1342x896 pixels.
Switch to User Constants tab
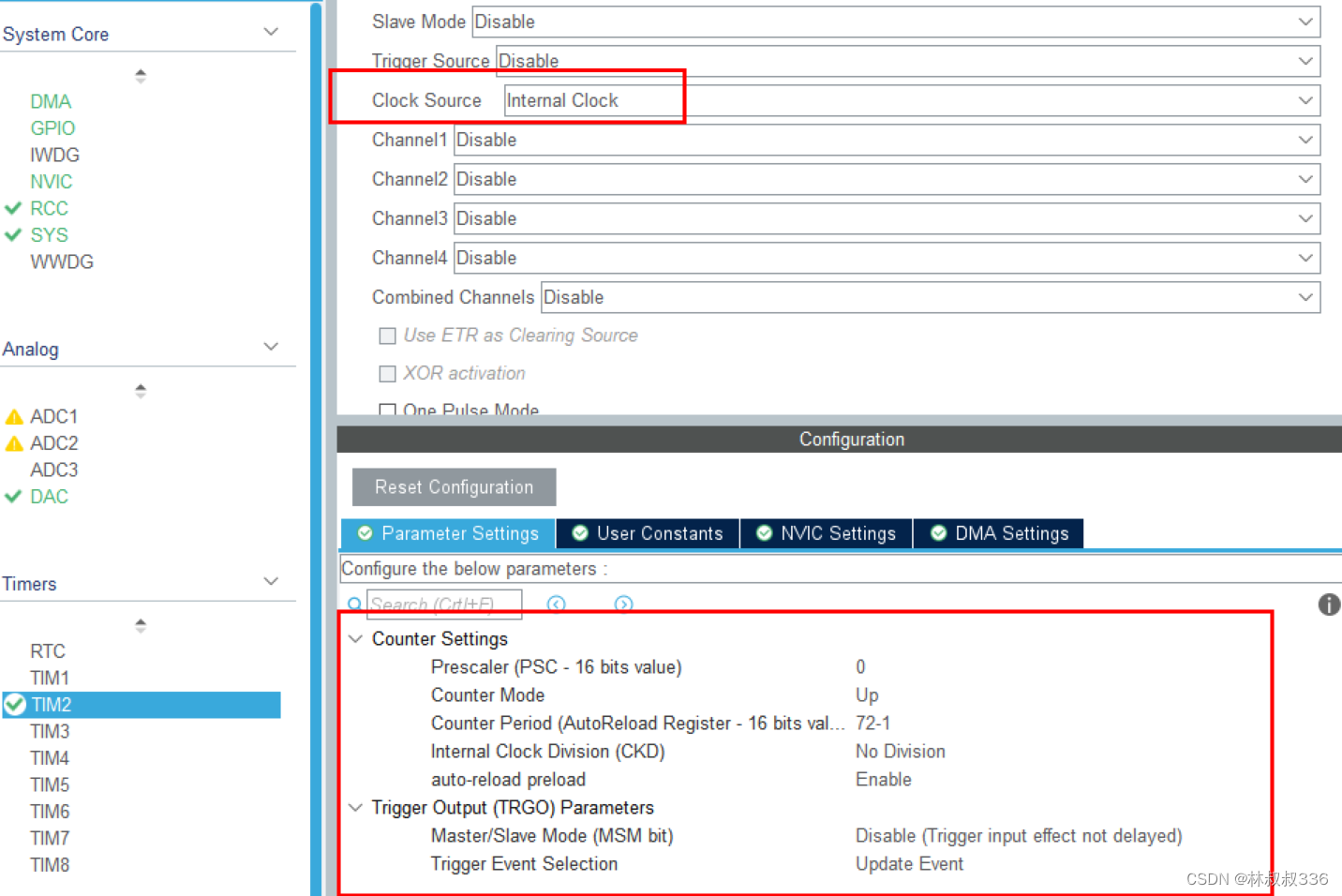pyautogui.click(x=648, y=533)
